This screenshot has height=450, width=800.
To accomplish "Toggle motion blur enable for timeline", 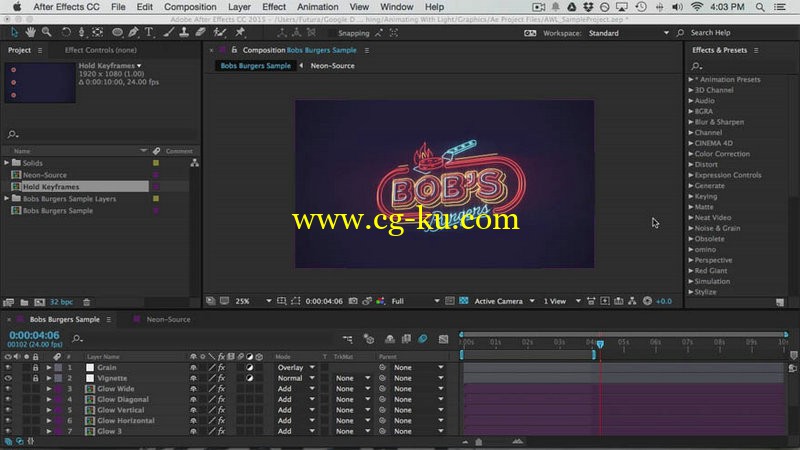I will coord(422,339).
